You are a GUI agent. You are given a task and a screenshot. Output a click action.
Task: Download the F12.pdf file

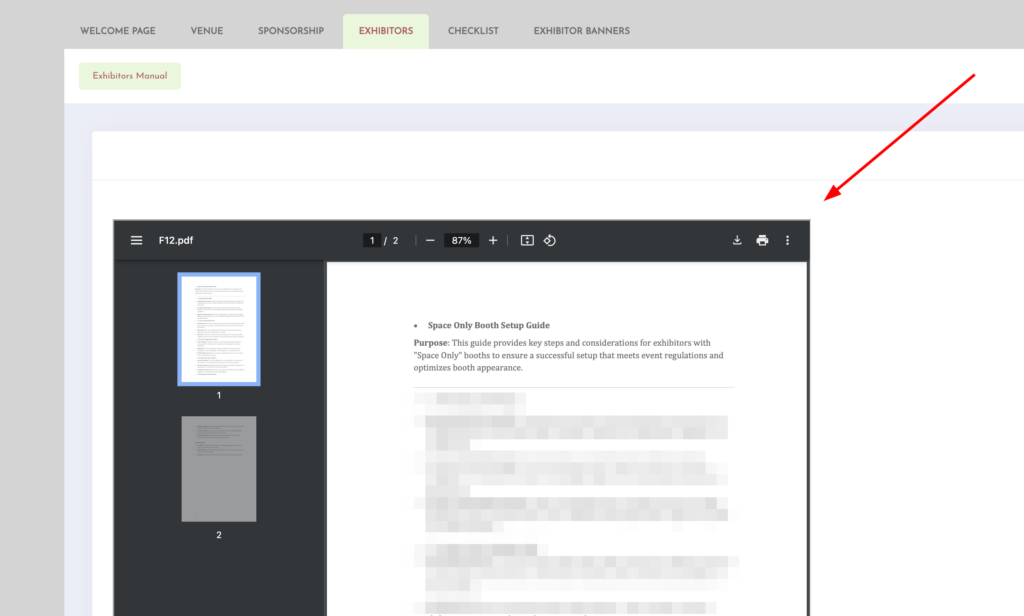tap(737, 241)
